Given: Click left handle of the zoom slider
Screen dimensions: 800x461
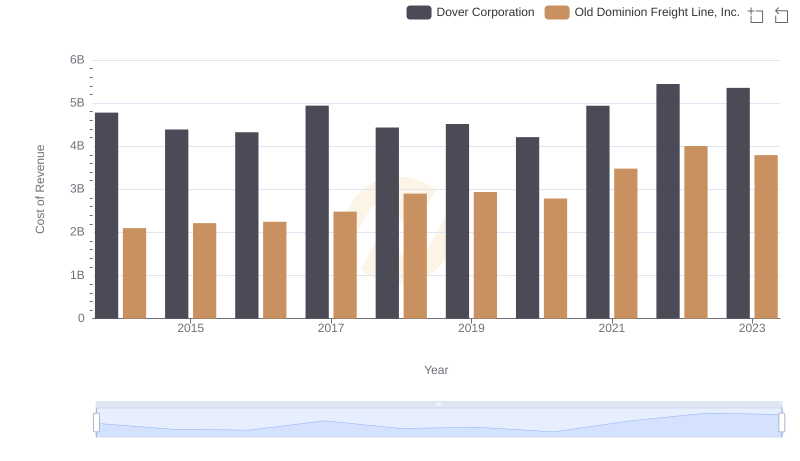Looking at the screenshot, I should point(96,423).
